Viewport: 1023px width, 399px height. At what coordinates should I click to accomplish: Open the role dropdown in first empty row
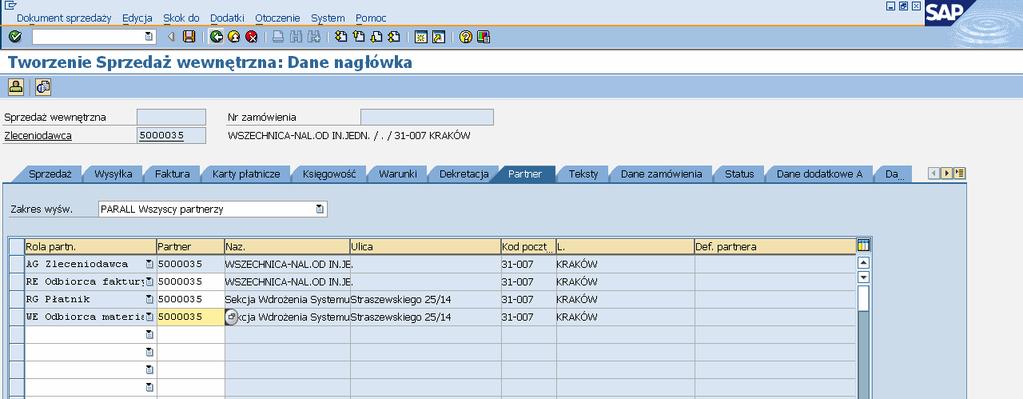pyautogui.click(x=149, y=334)
